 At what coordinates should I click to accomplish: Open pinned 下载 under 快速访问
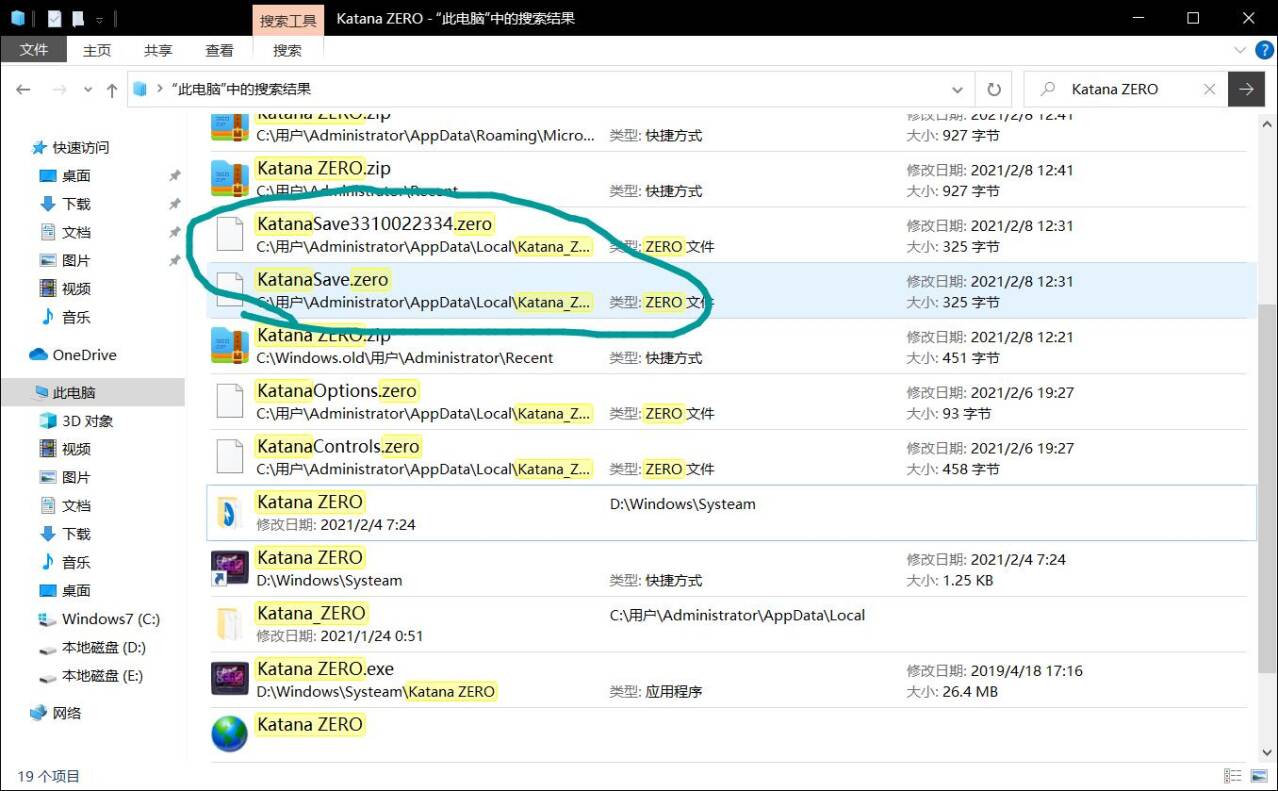point(76,203)
